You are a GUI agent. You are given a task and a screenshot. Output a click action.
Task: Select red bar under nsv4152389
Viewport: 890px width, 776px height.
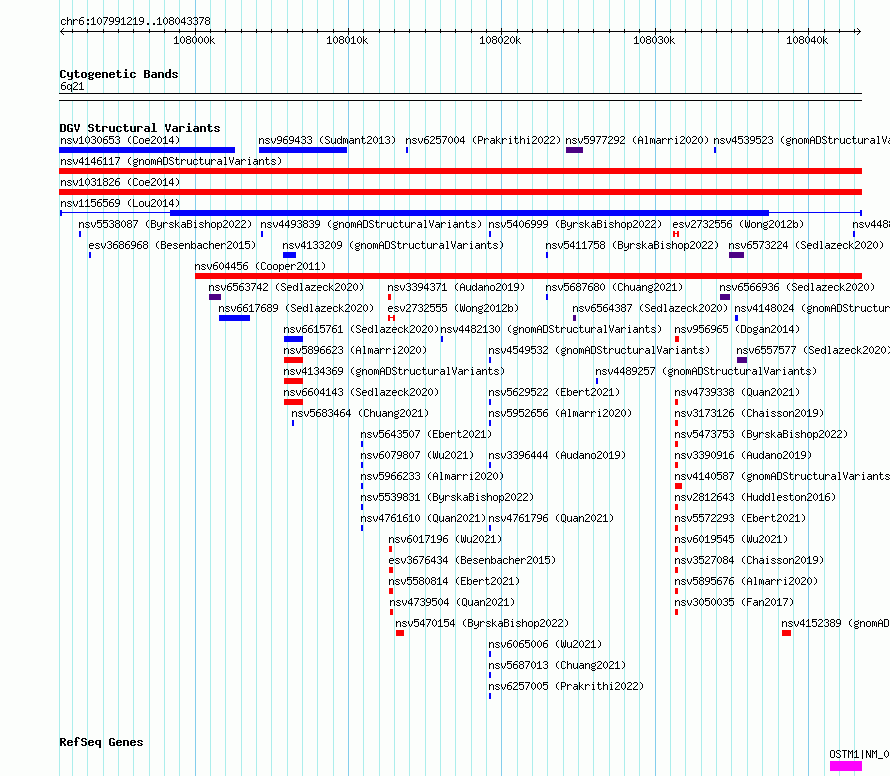[786, 633]
